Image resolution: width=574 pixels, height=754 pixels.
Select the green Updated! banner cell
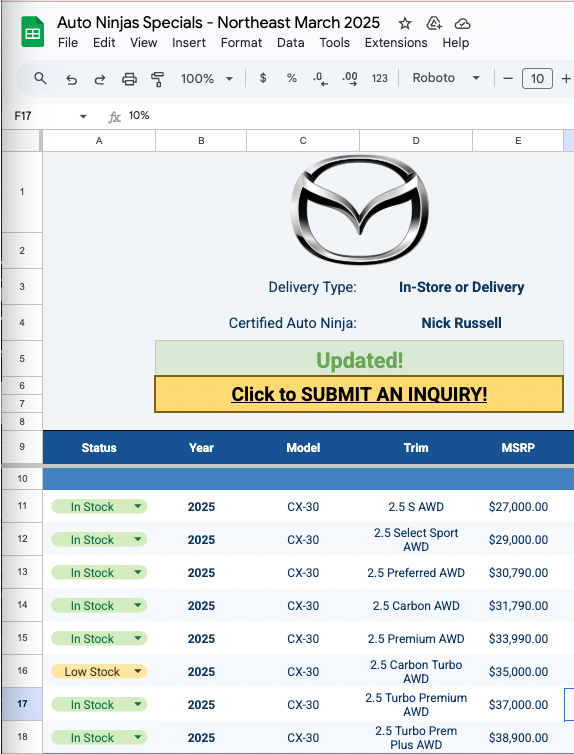tap(359, 360)
